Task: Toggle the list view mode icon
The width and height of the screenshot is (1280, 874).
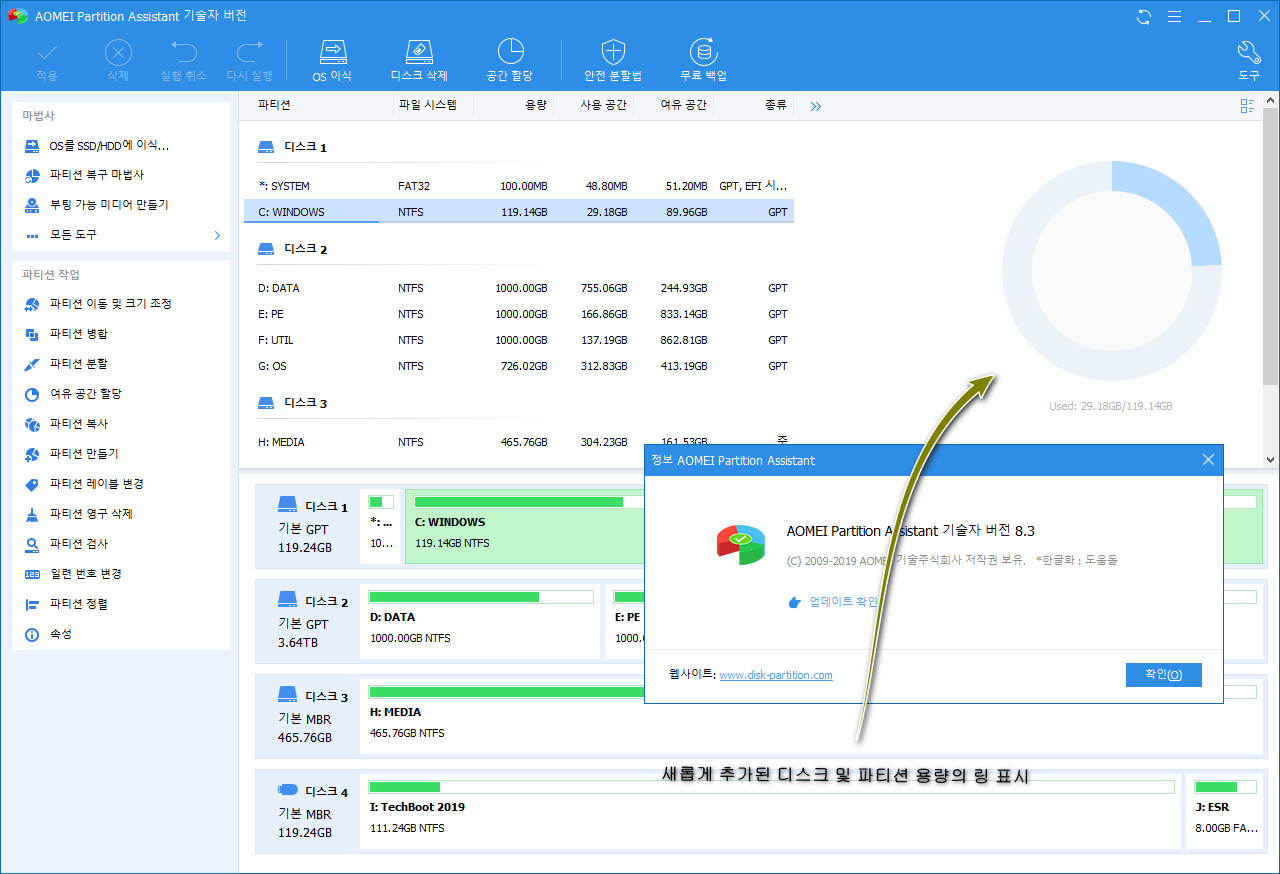Action: (x=1247, y=106)
